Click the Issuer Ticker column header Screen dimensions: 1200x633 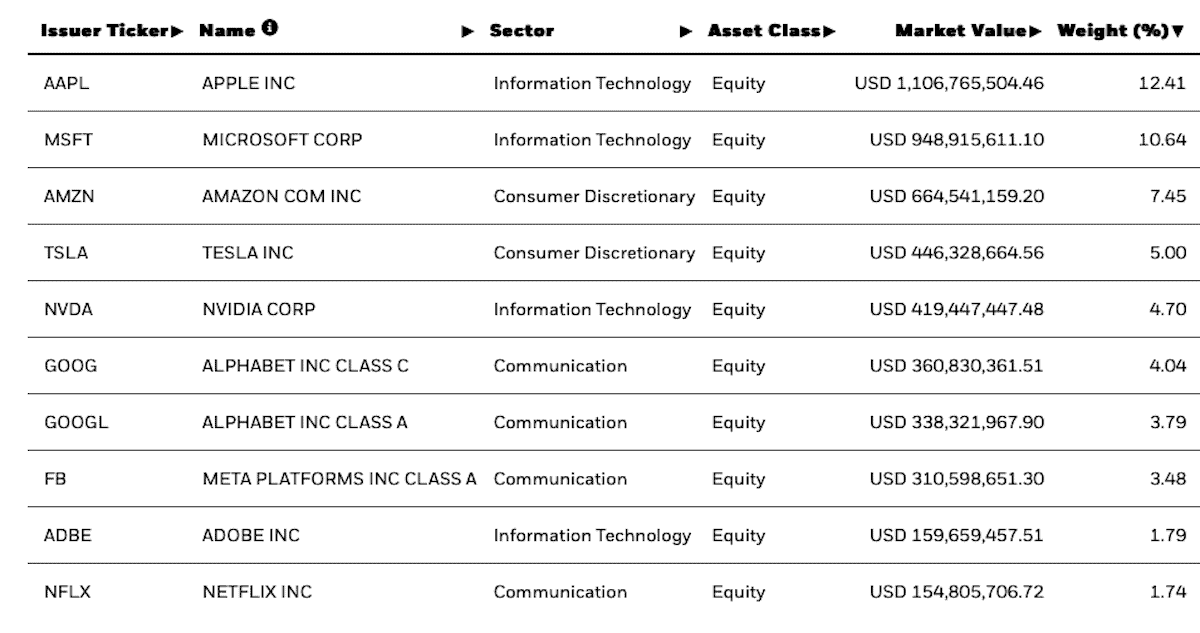pos(104,31)
